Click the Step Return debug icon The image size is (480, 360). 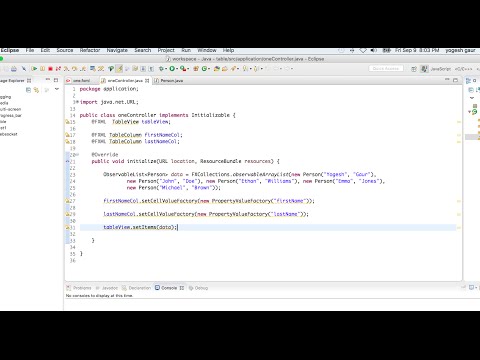click(83, 69)
